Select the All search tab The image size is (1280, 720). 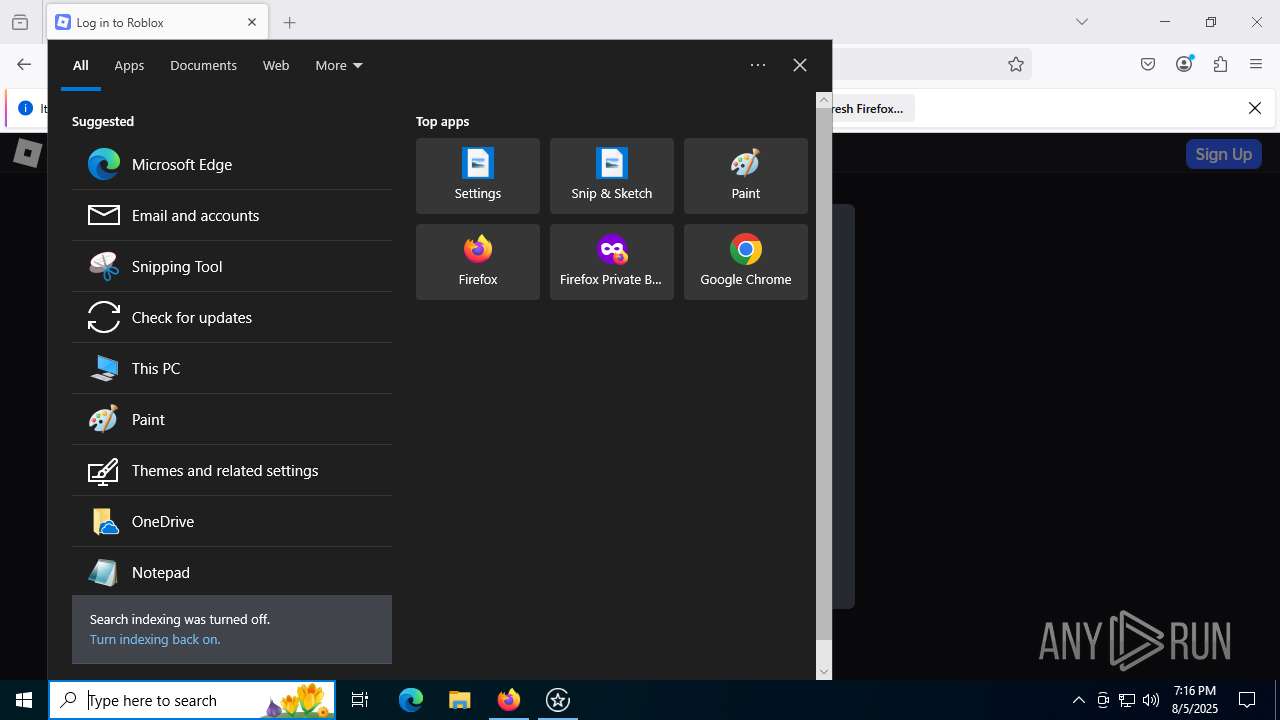click(x=81, y=65)
